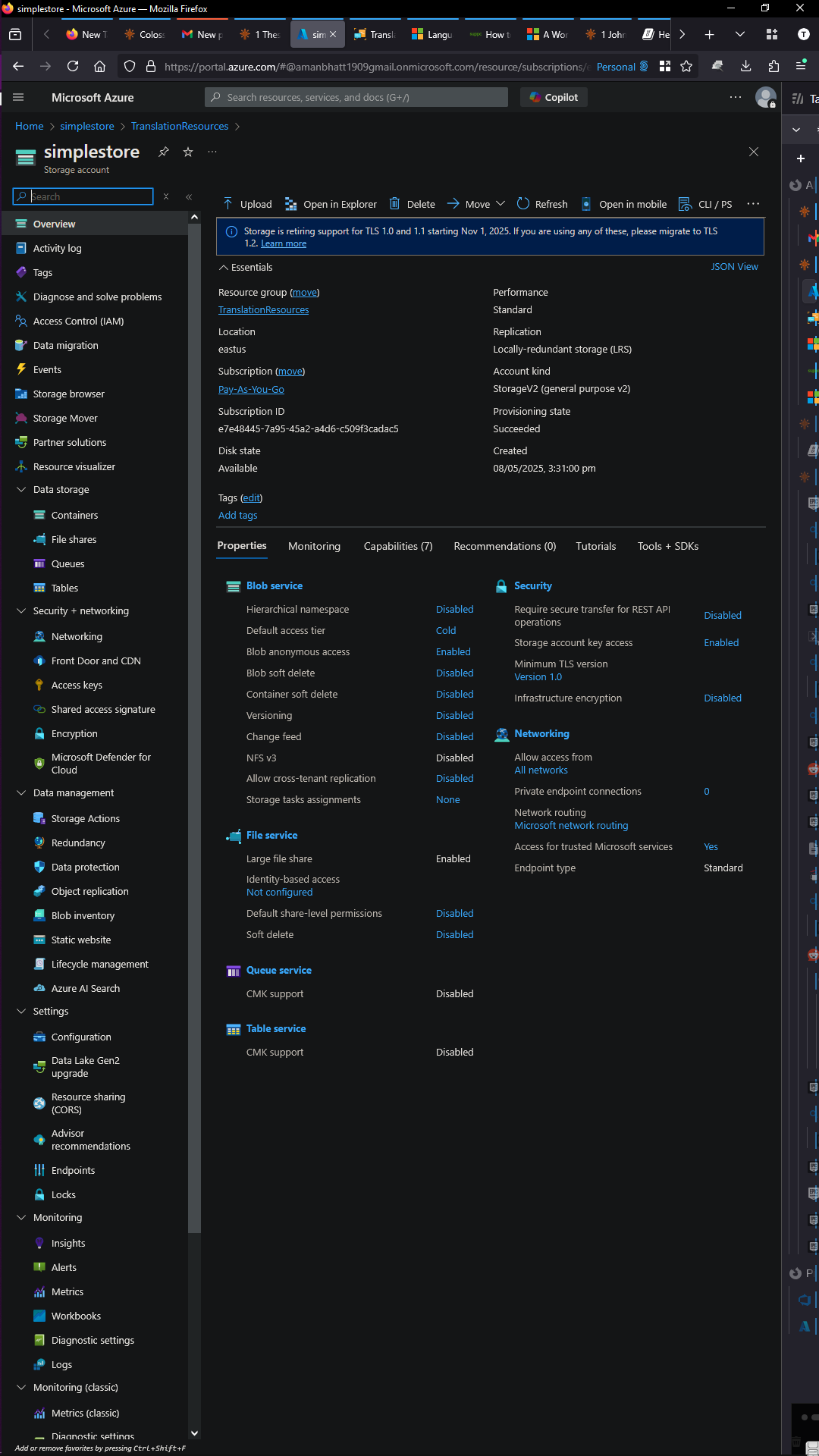Screen dimensions: 819x1456
Task: Bookmark this page in Firefox
Action: 686,66
